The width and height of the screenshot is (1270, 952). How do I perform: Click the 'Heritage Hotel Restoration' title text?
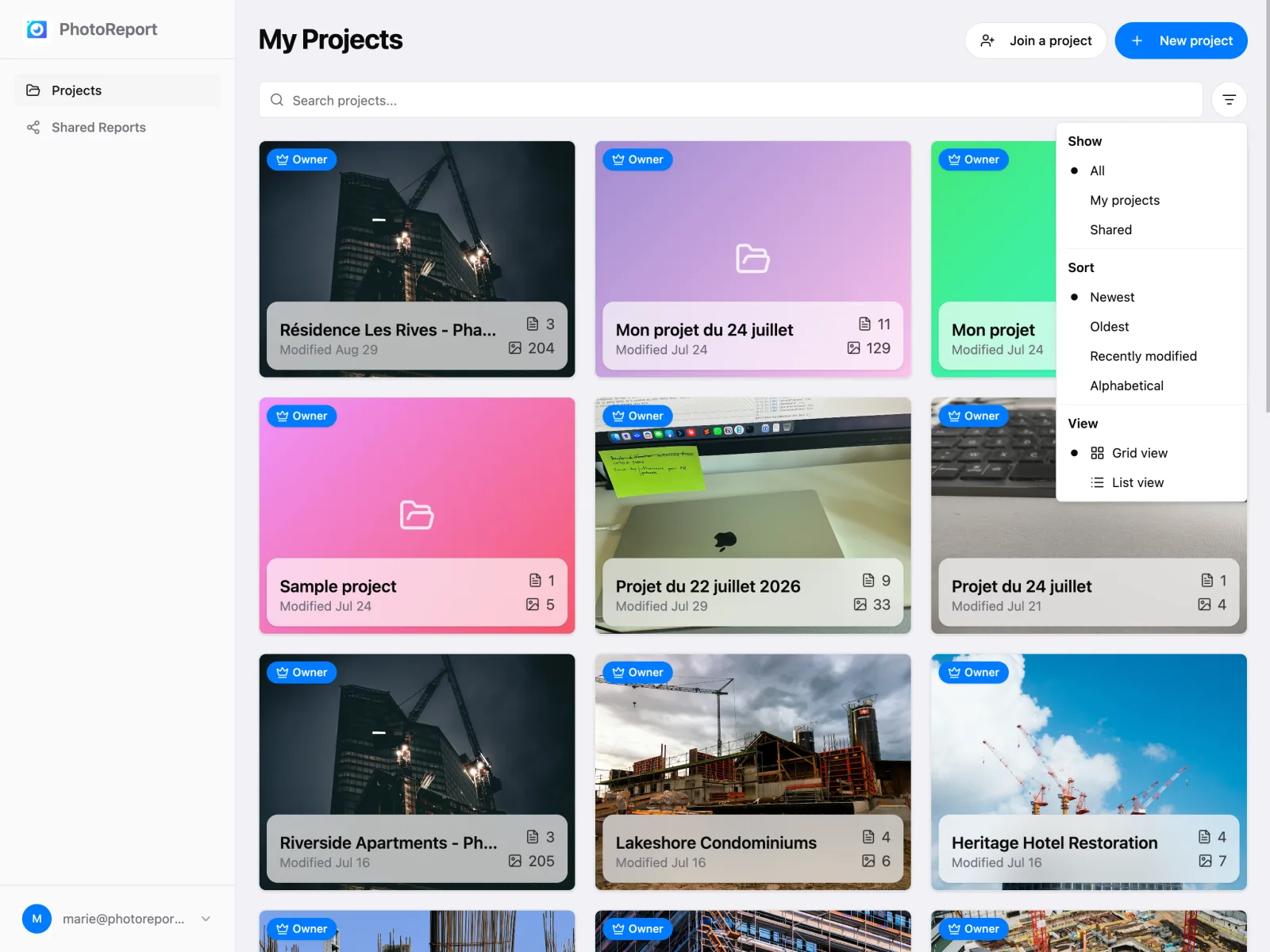click(x=1055, y=843)
